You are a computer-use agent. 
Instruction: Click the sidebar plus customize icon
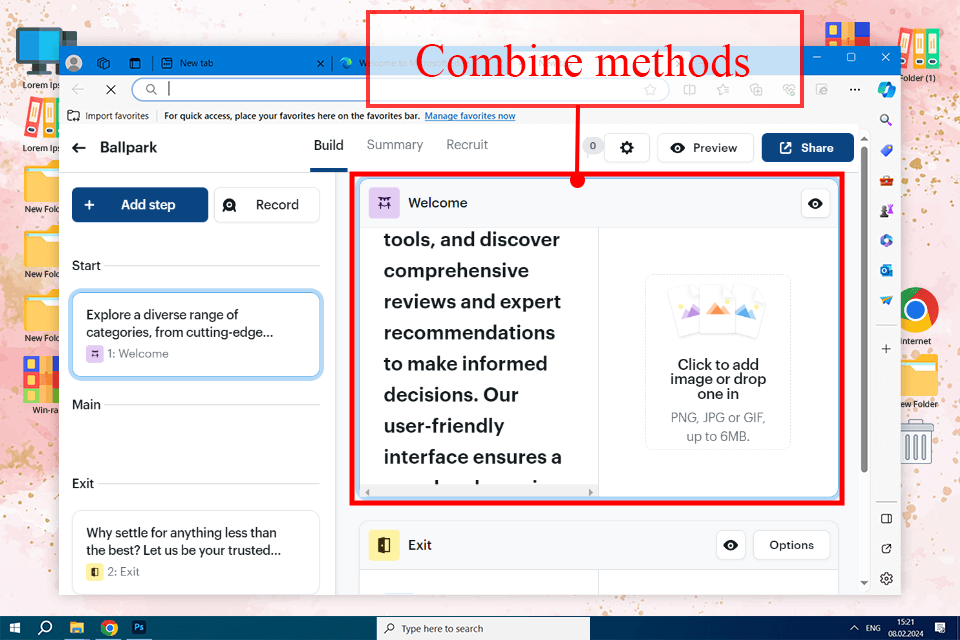click(886, 348)
